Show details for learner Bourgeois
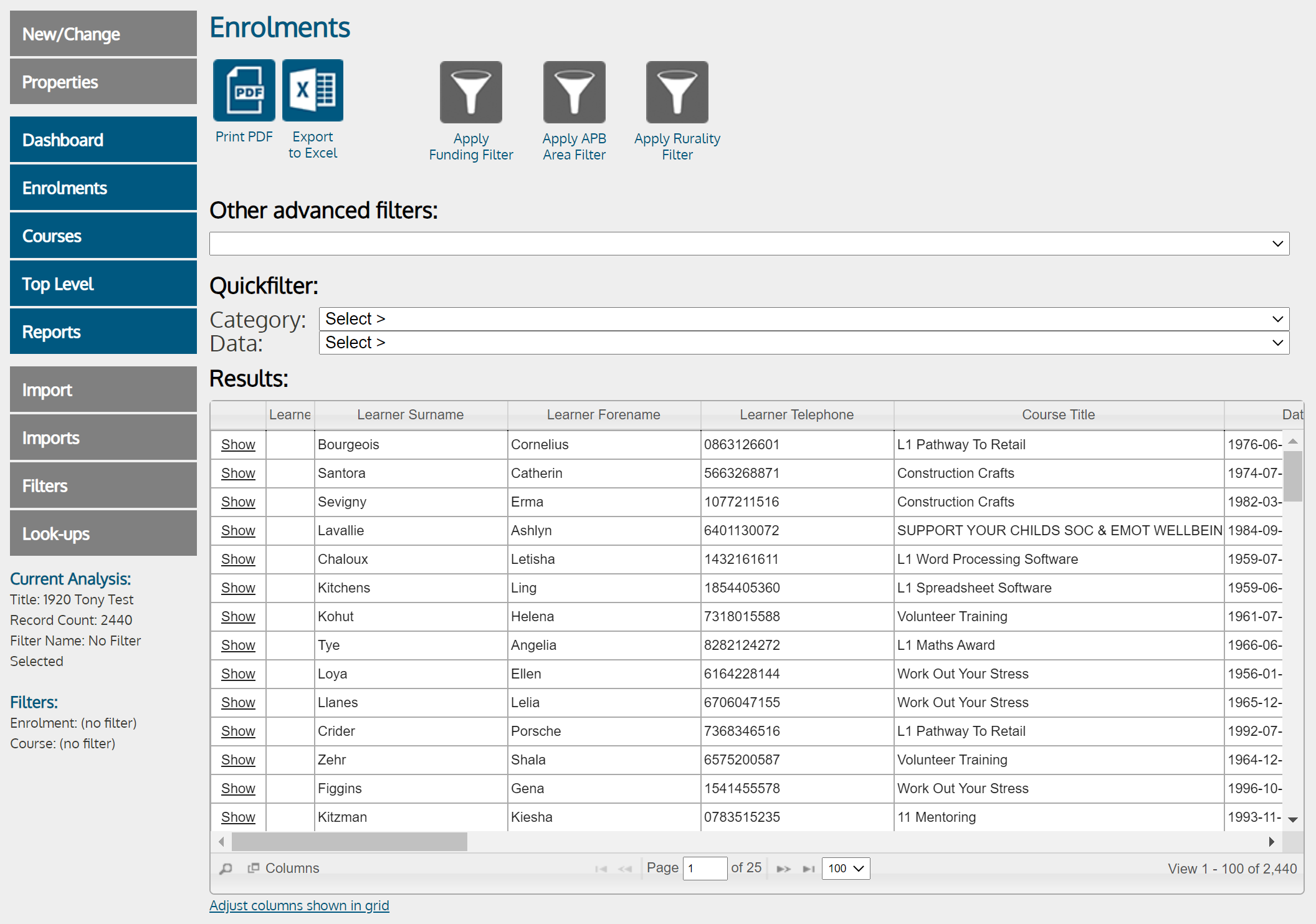The image size is (1316, 924). pos(237,444)
